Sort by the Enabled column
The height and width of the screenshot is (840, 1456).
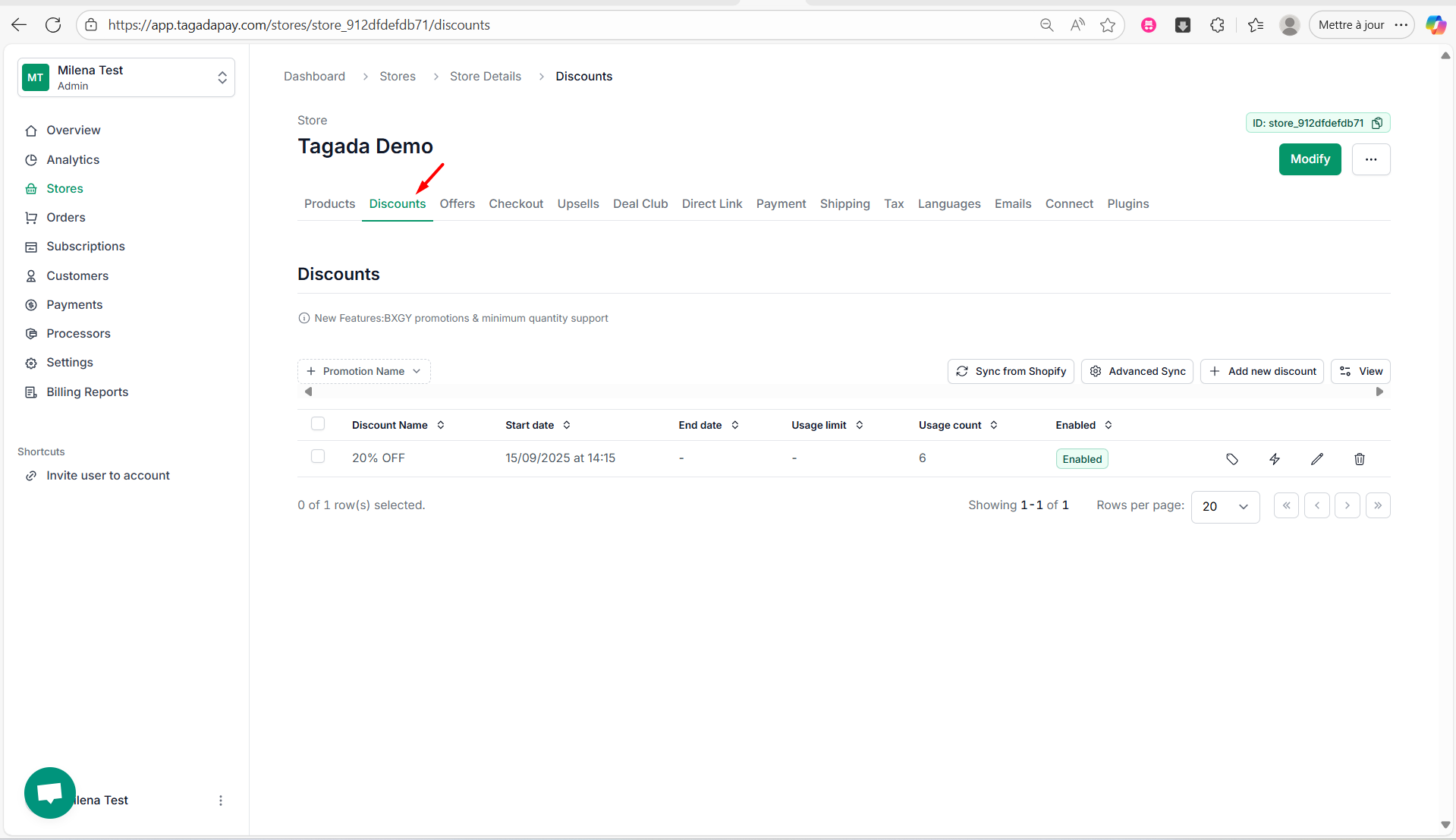tap(1083, 425)
